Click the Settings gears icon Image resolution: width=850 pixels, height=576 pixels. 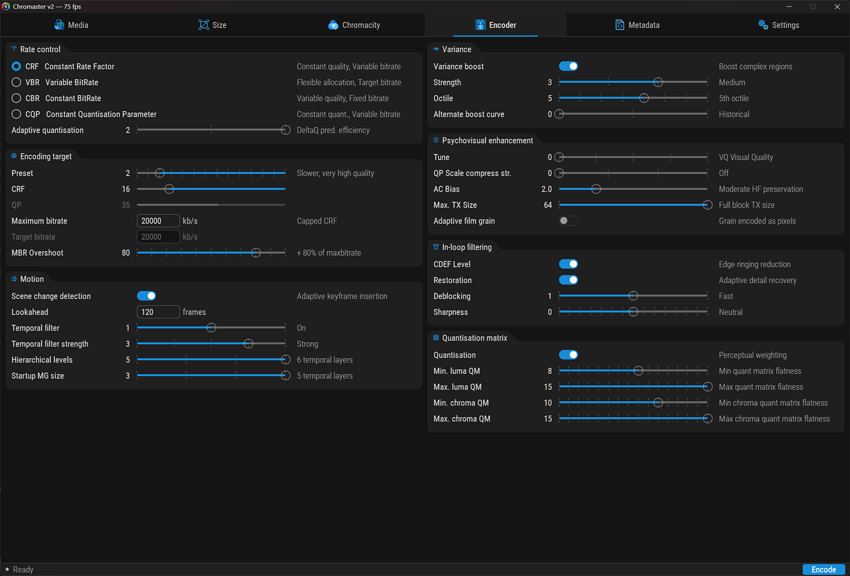pyautogui.click(x=763, y=25)
